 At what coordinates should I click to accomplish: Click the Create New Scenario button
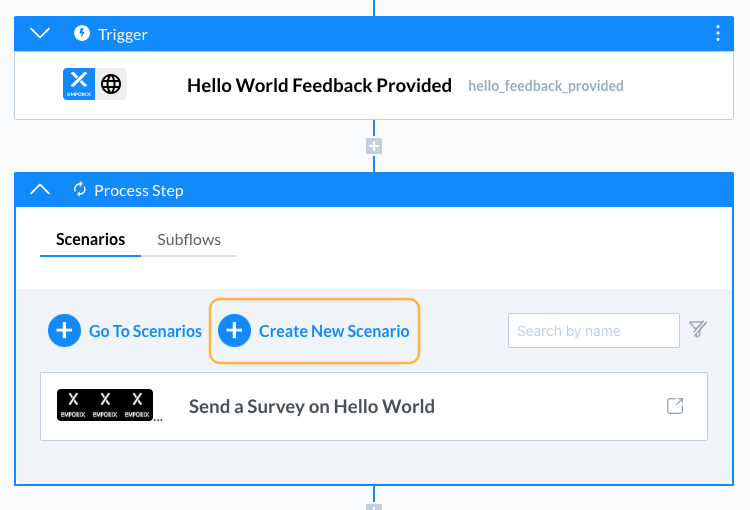314,331
